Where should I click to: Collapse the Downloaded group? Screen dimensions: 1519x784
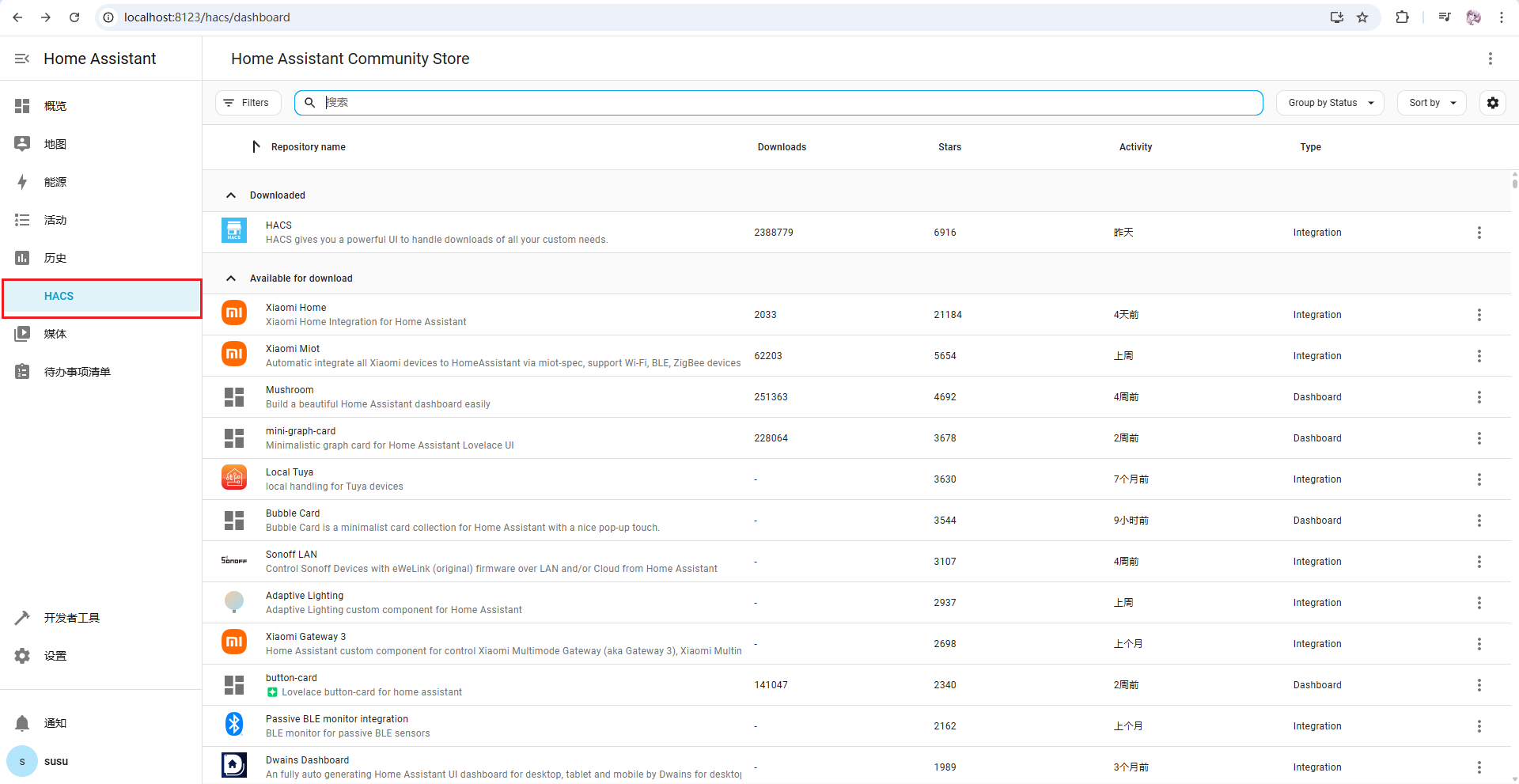click(x=231, y=195)
